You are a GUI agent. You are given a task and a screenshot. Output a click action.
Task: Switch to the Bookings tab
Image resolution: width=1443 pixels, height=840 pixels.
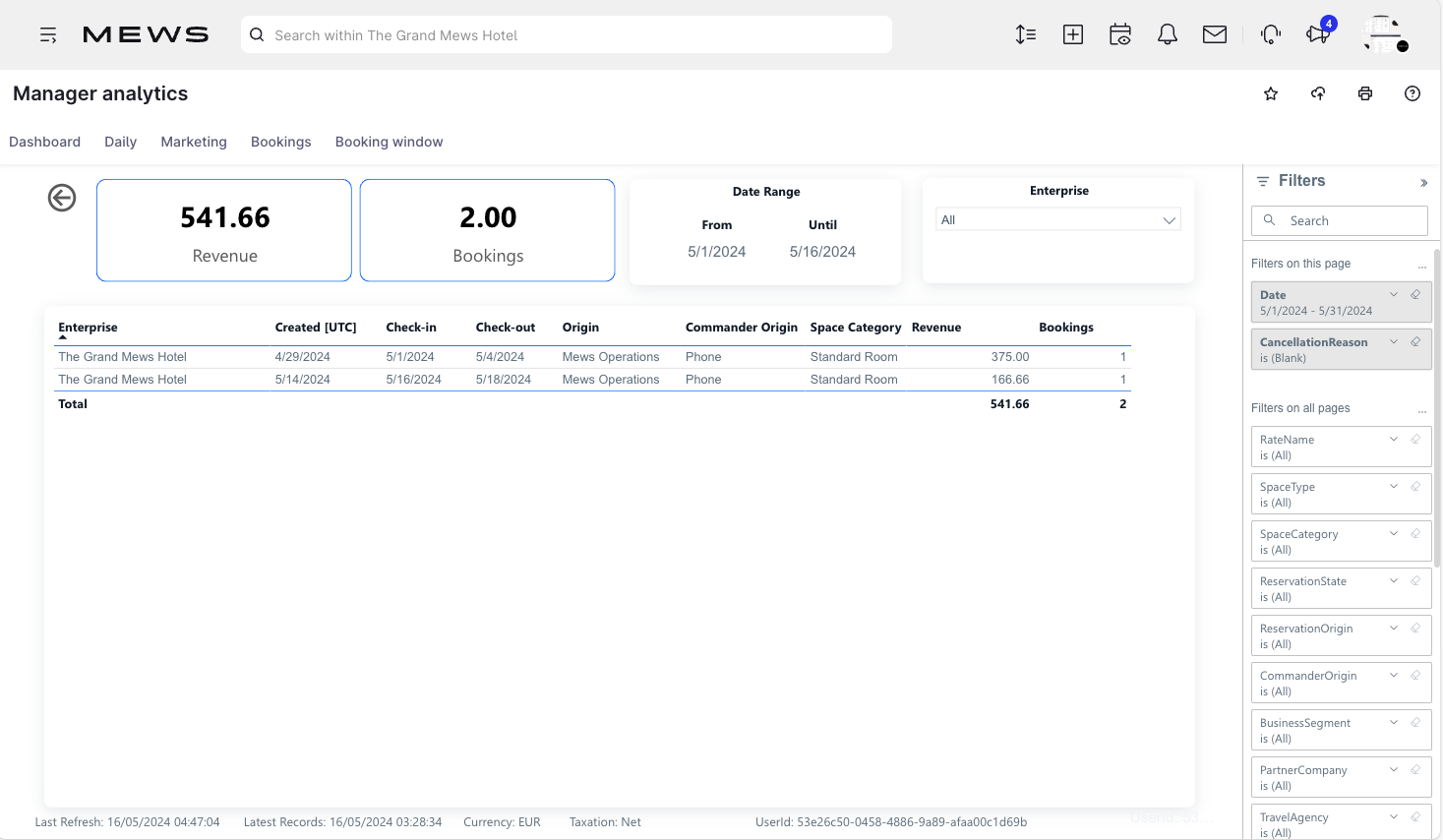281,142
